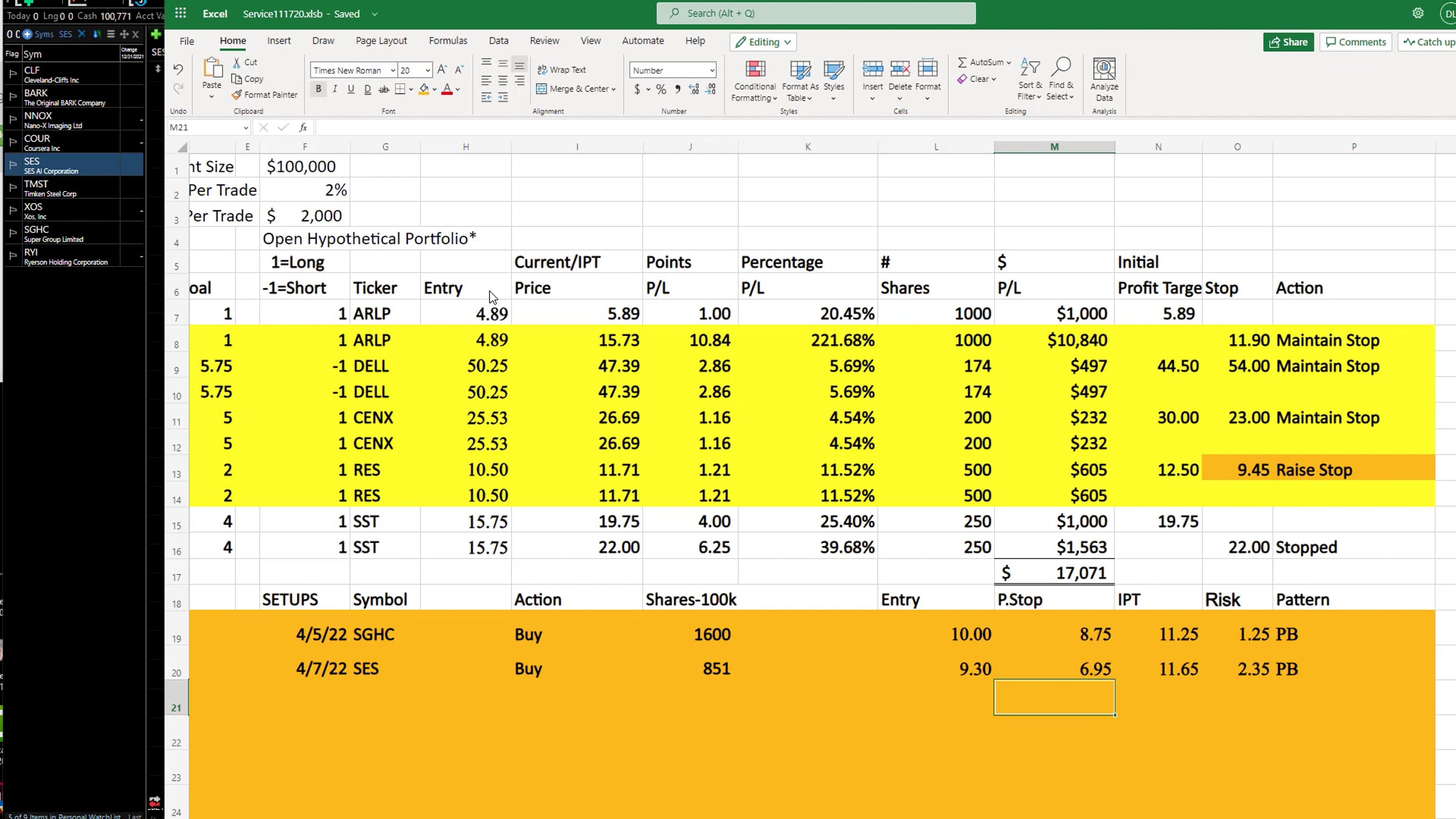Select column M header
Image resolution: width=1456 pixels, height=819 pixels.
tap(1054, 147)
